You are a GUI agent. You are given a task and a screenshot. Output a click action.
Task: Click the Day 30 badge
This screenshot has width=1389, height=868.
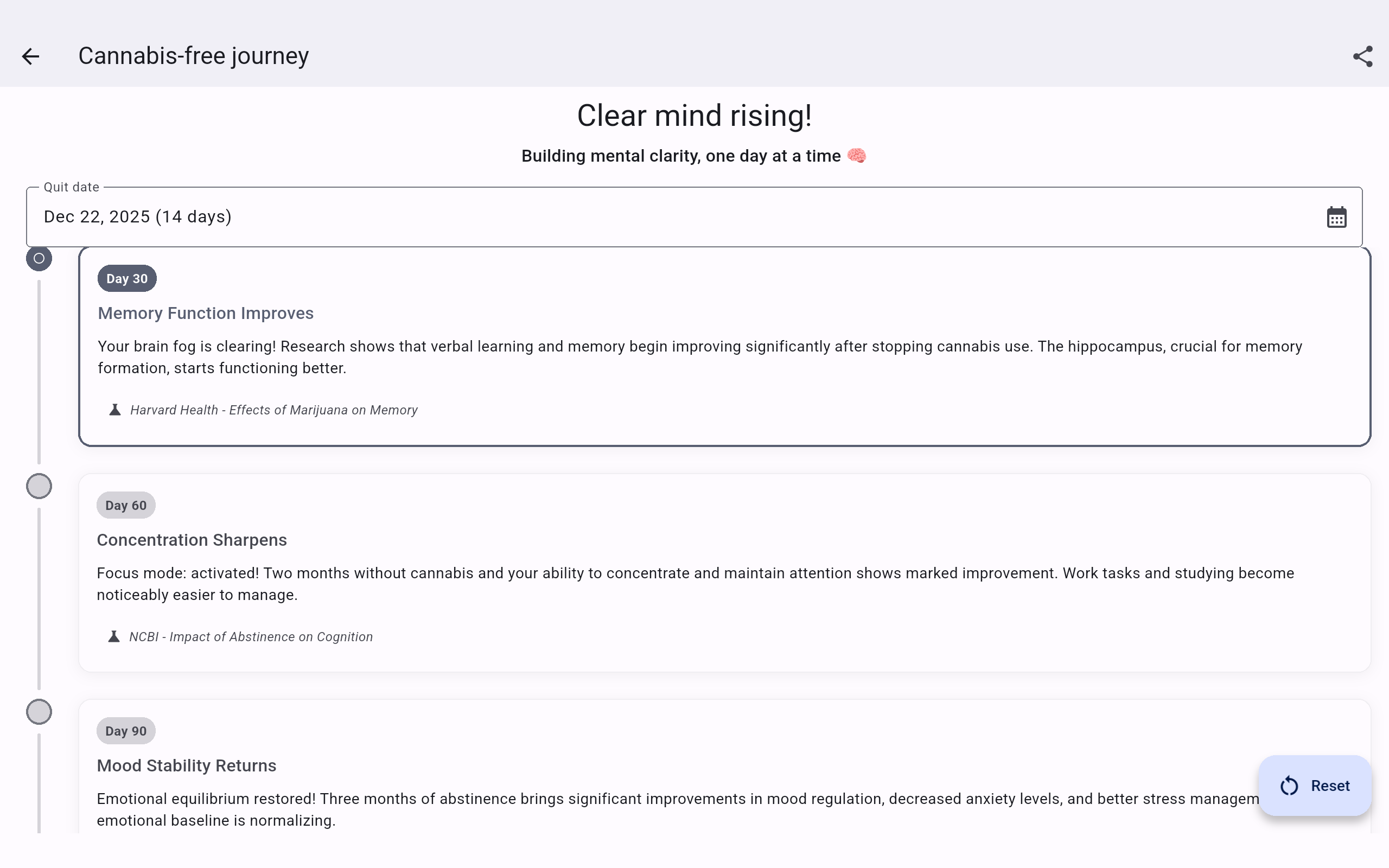point(127,278)
